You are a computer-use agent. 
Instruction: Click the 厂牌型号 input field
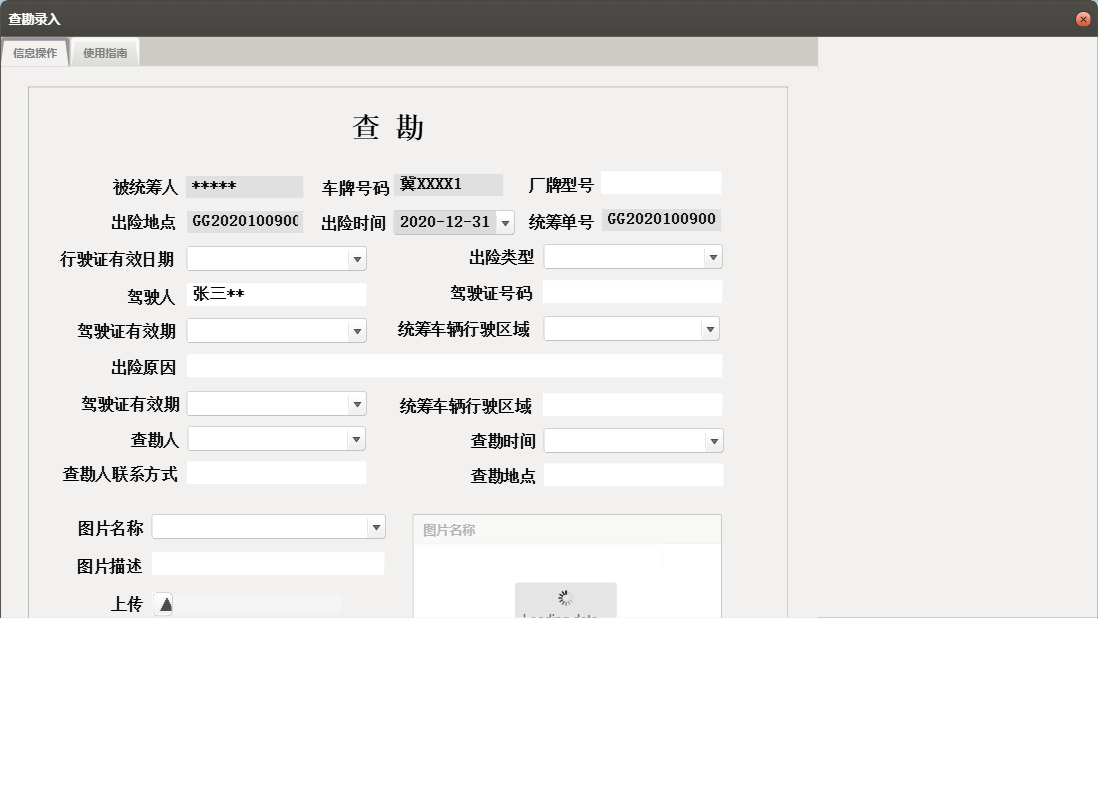(x=660, y=182)
